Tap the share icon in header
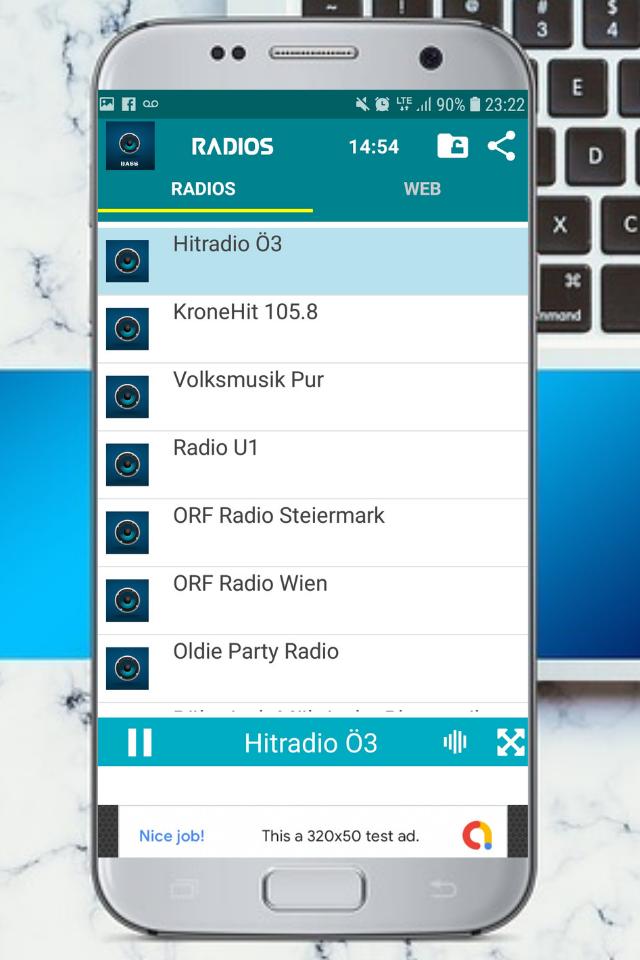Viewport: 640px width, 960px height. pyautogui.click(x=502, y=146)
